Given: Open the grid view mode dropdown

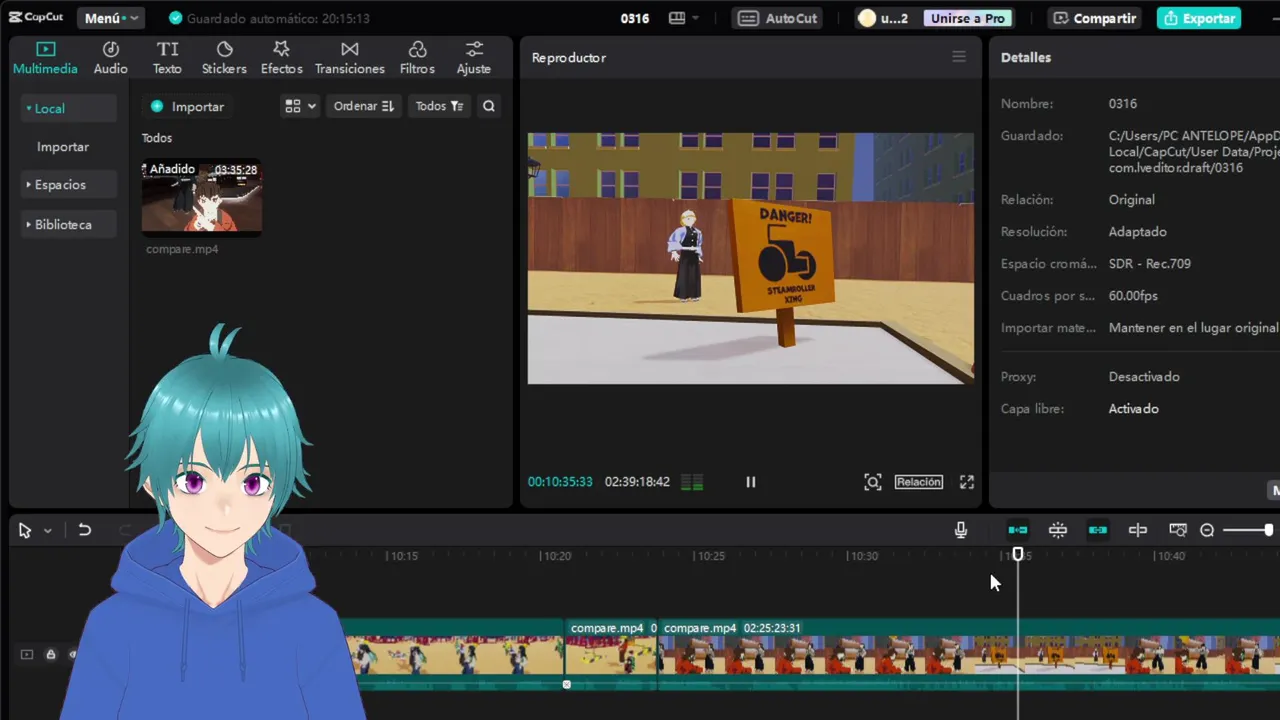Looking at the screenshot, I should coord(299,106).
